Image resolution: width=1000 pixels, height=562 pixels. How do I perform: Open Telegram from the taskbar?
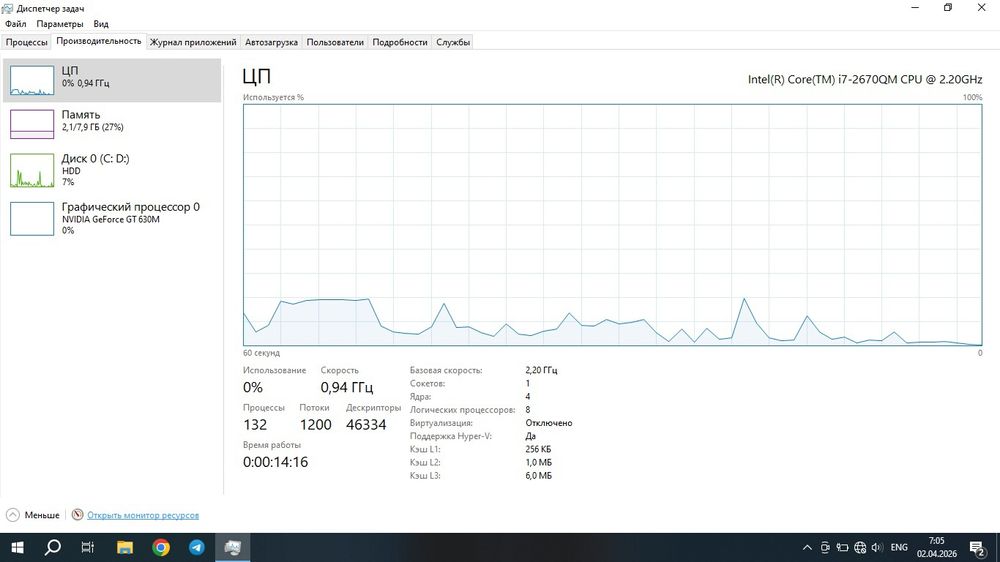click(x=196, y=547)
